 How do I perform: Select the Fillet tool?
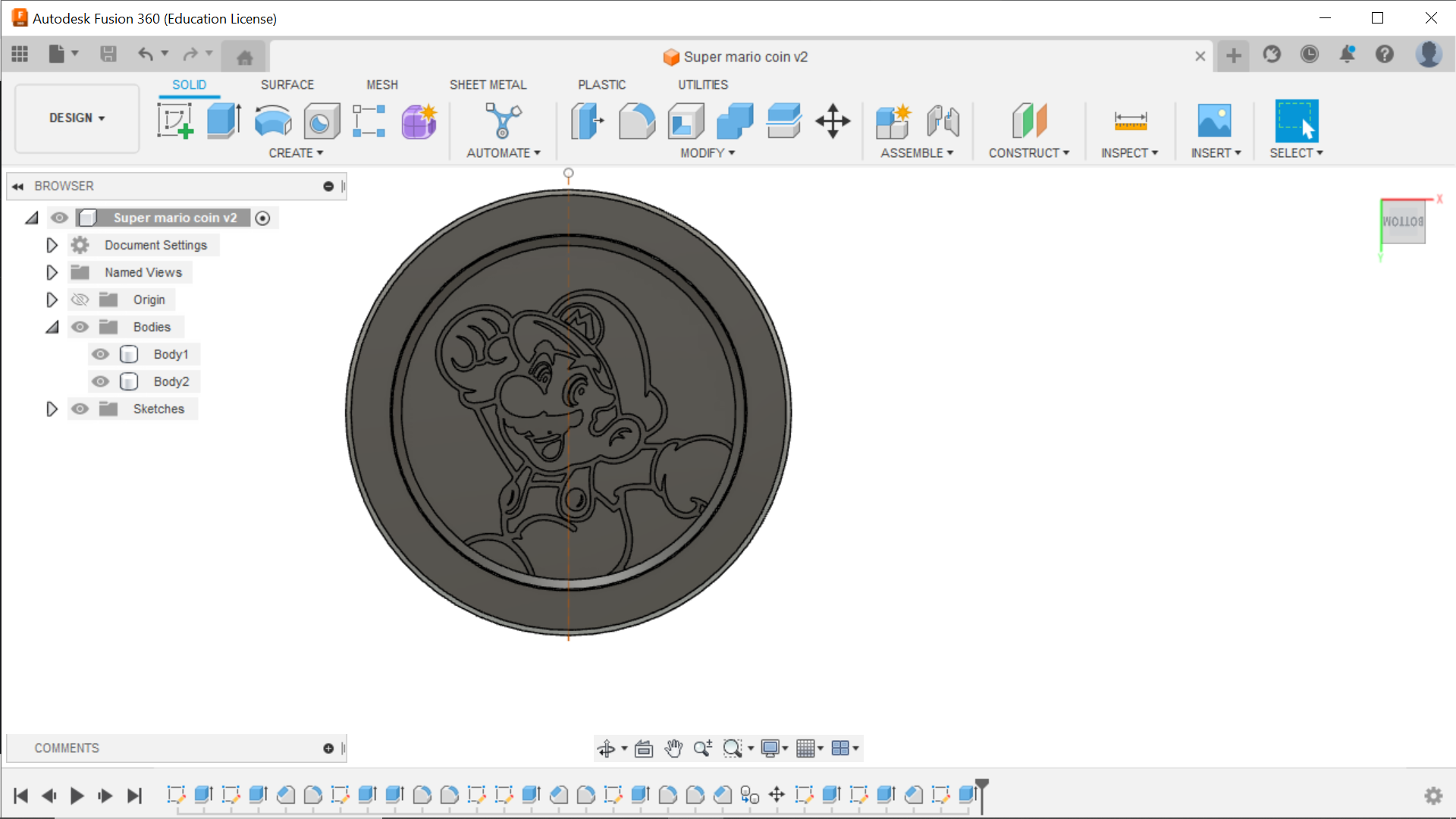637,121
